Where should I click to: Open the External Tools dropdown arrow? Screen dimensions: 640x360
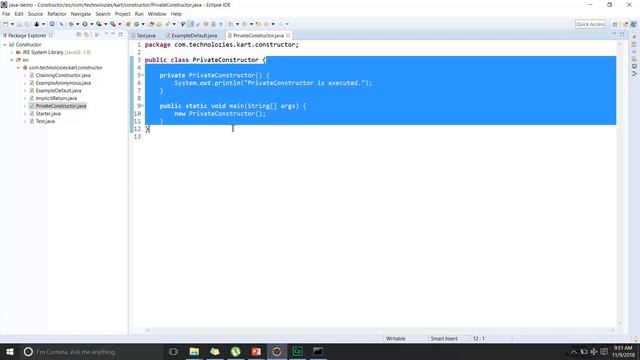click(120, 24)
